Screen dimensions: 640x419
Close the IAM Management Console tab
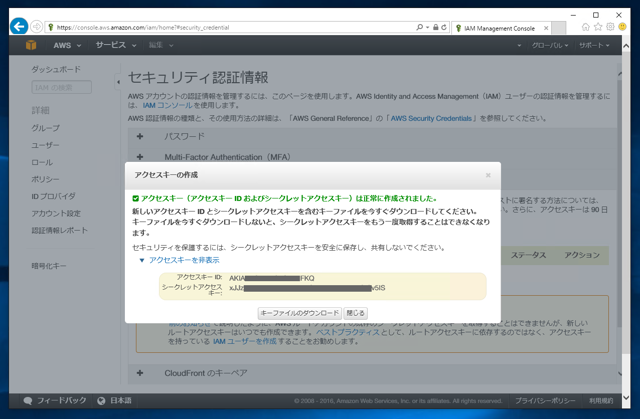point(546,28)
